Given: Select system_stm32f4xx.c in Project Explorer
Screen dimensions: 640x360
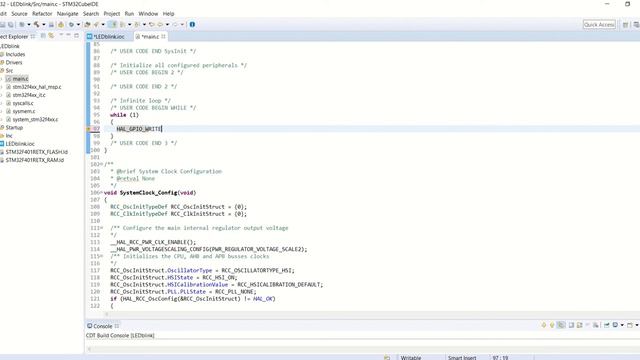Looking at the screenshot, I should 35,119.
